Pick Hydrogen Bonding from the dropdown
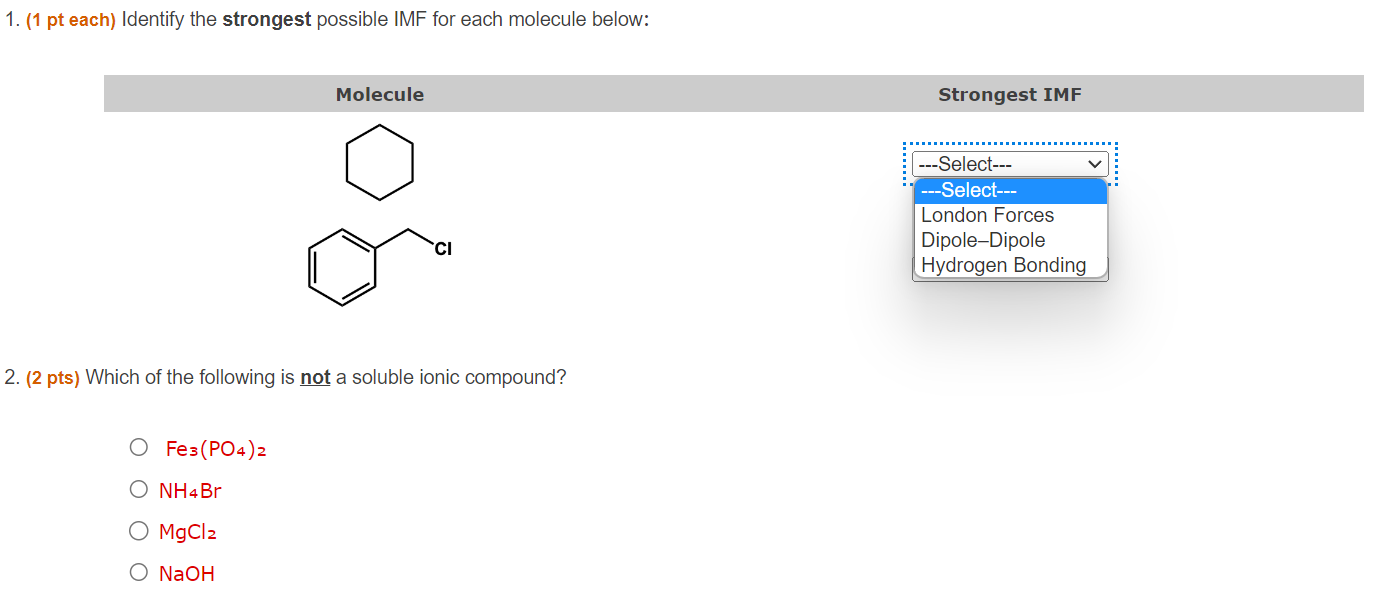Image resolution: width=1374 pixels, height=600 pixels. click(1004, 265)
